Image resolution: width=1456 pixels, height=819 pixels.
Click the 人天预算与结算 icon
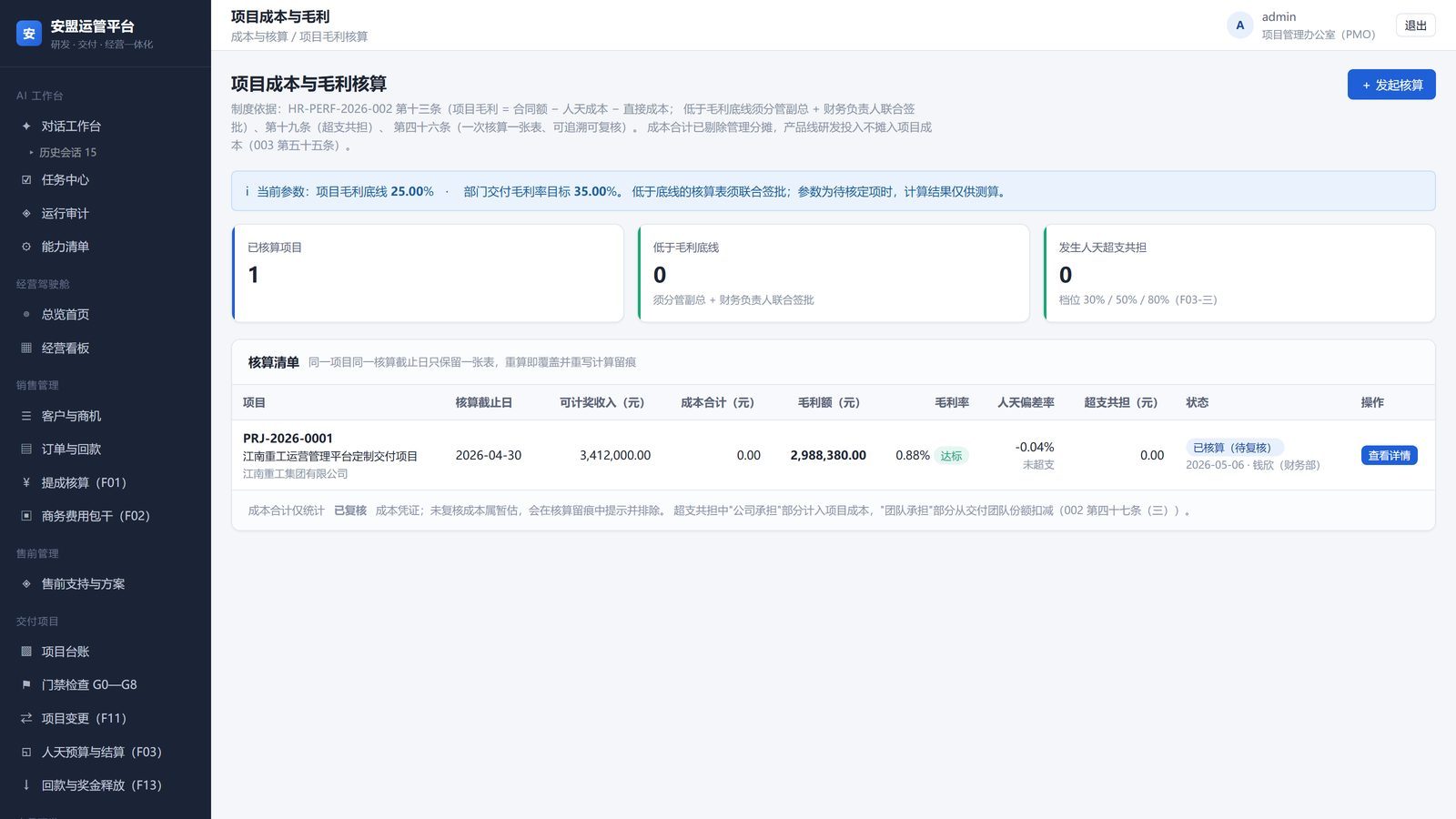(26, 752)
